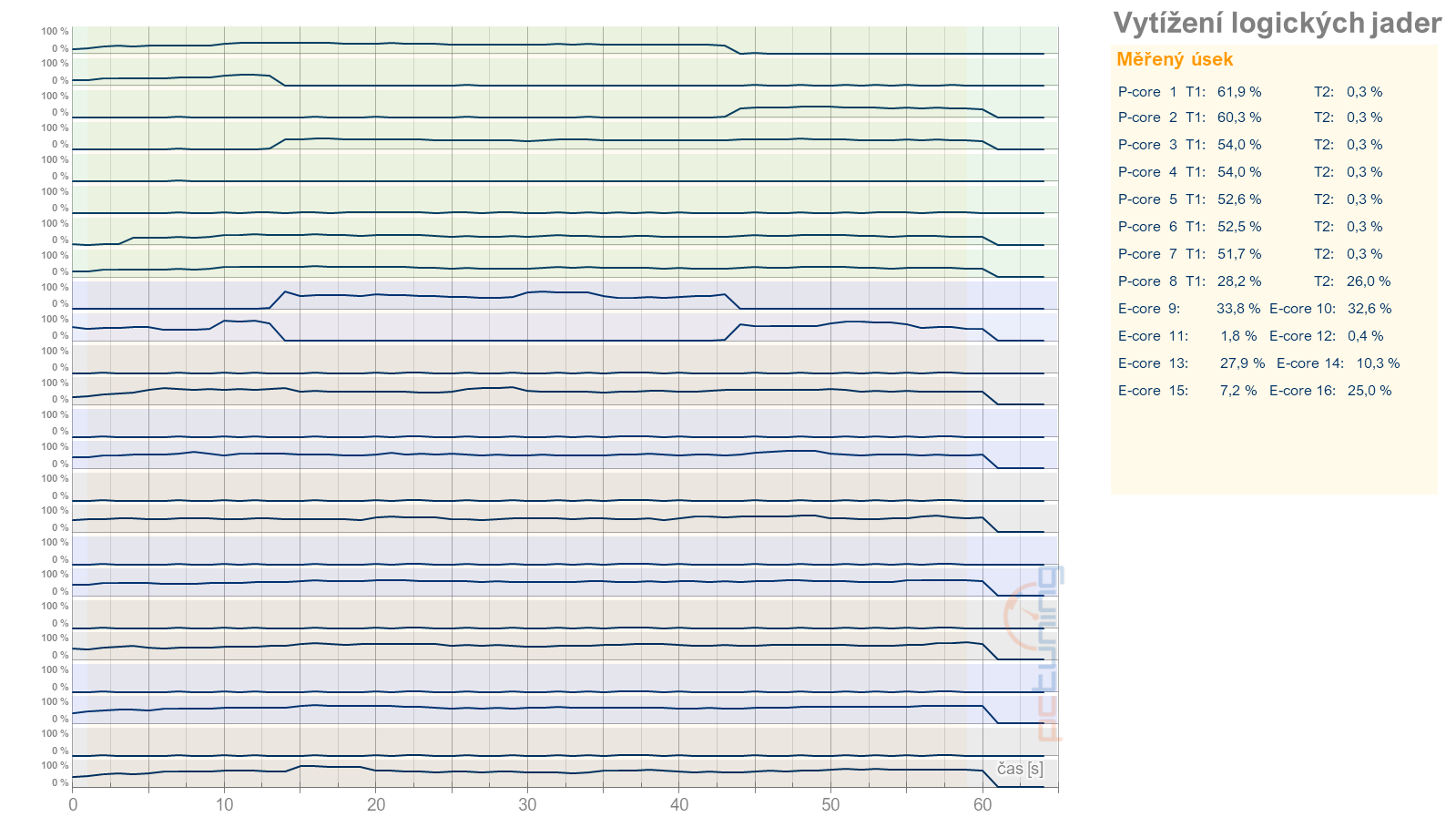Click the P-core 8 T1 value 28,2 %

point(1239,281)
